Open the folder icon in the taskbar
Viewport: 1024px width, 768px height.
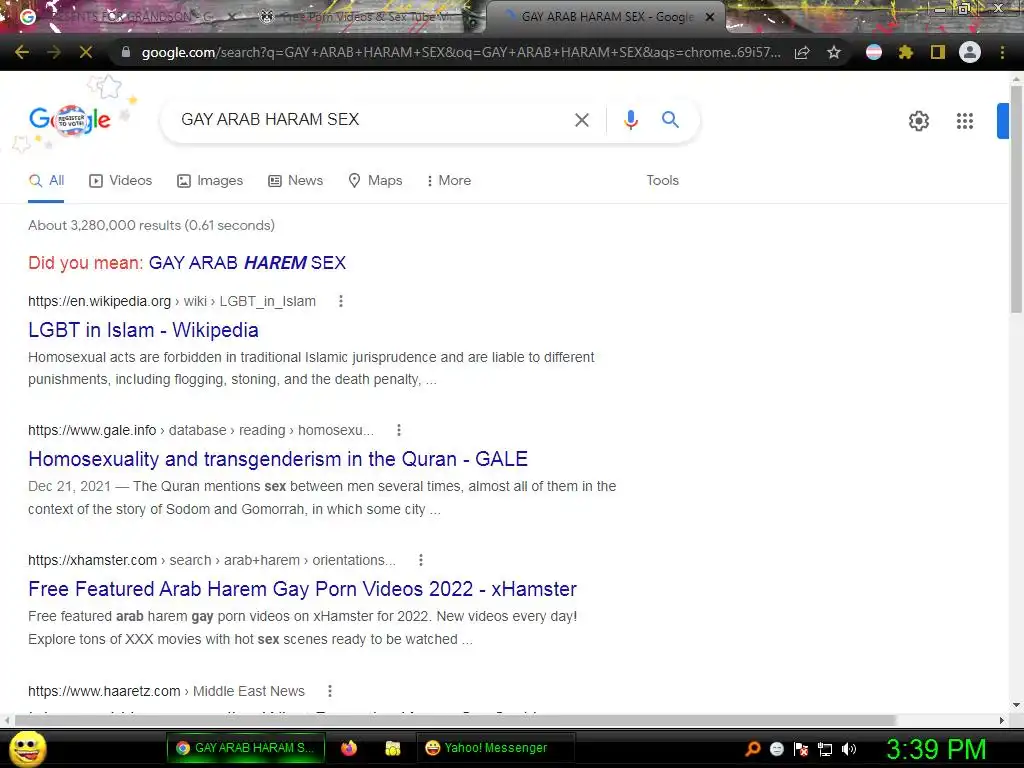pyautogui.click(x=392, y=748)
